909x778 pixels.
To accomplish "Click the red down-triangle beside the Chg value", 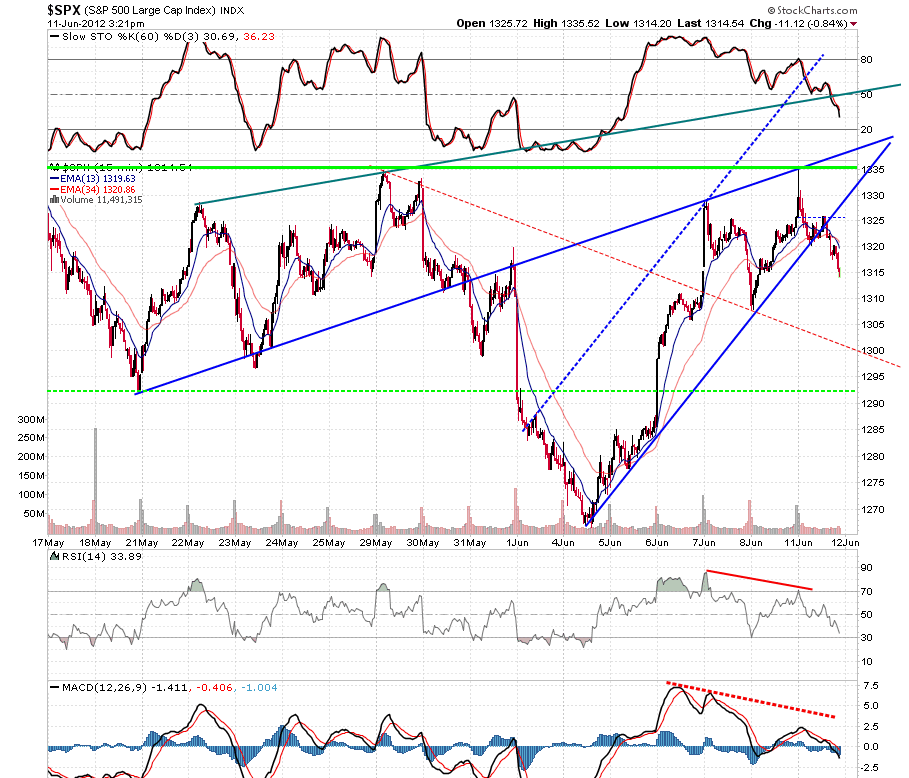I will point(853,24).
